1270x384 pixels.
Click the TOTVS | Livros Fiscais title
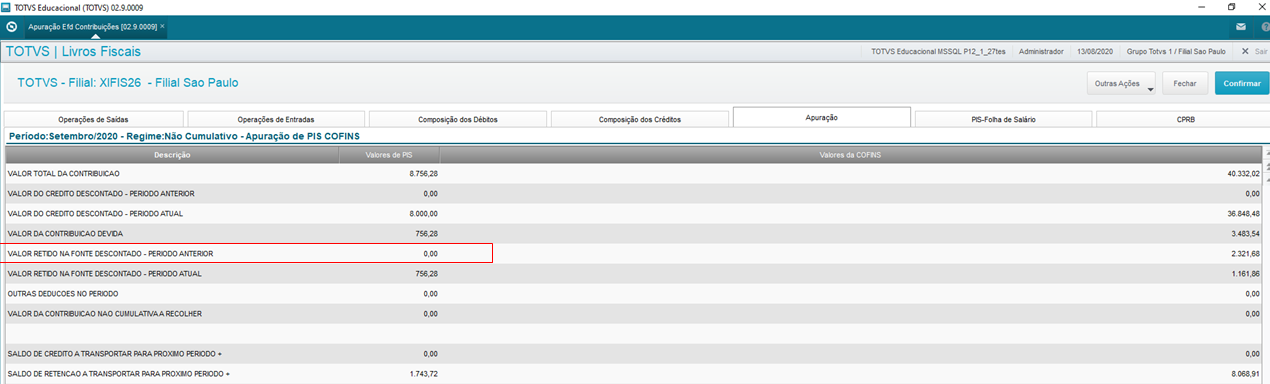pos(74,51)
